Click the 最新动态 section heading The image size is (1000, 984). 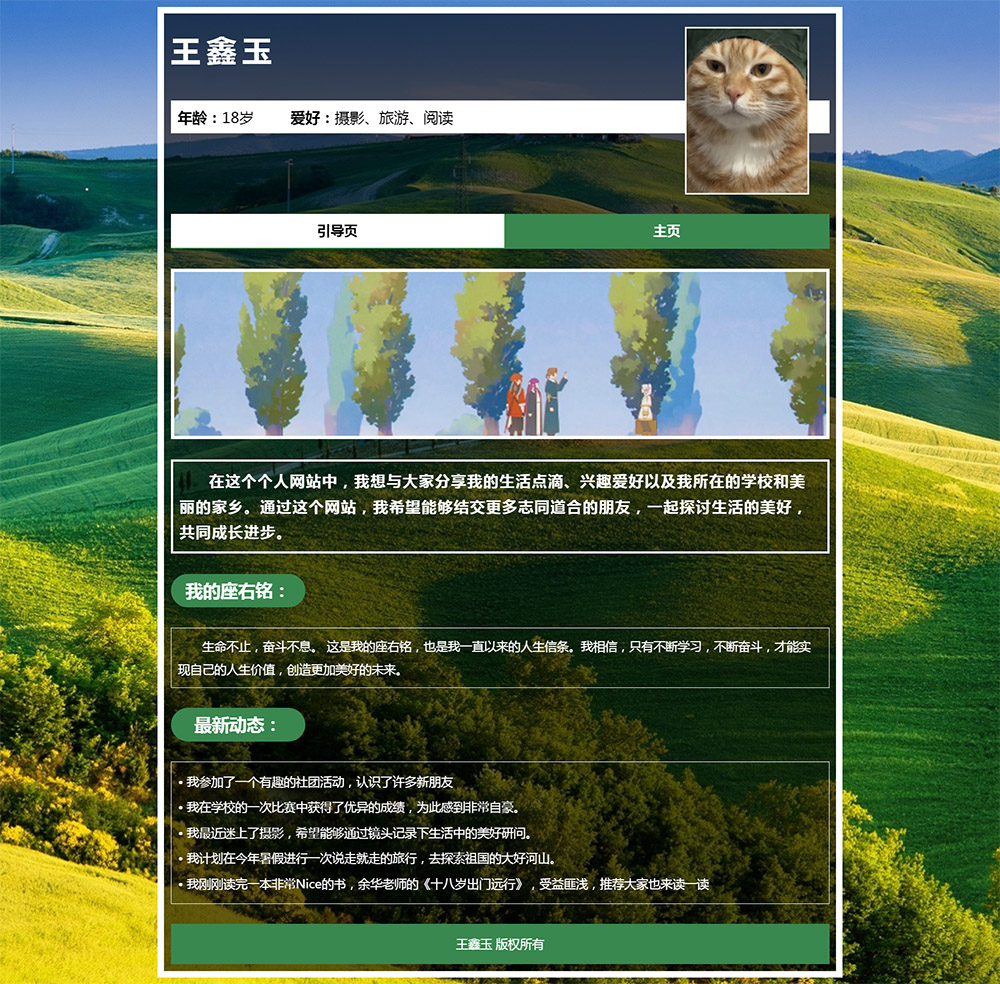click(238, 725)
